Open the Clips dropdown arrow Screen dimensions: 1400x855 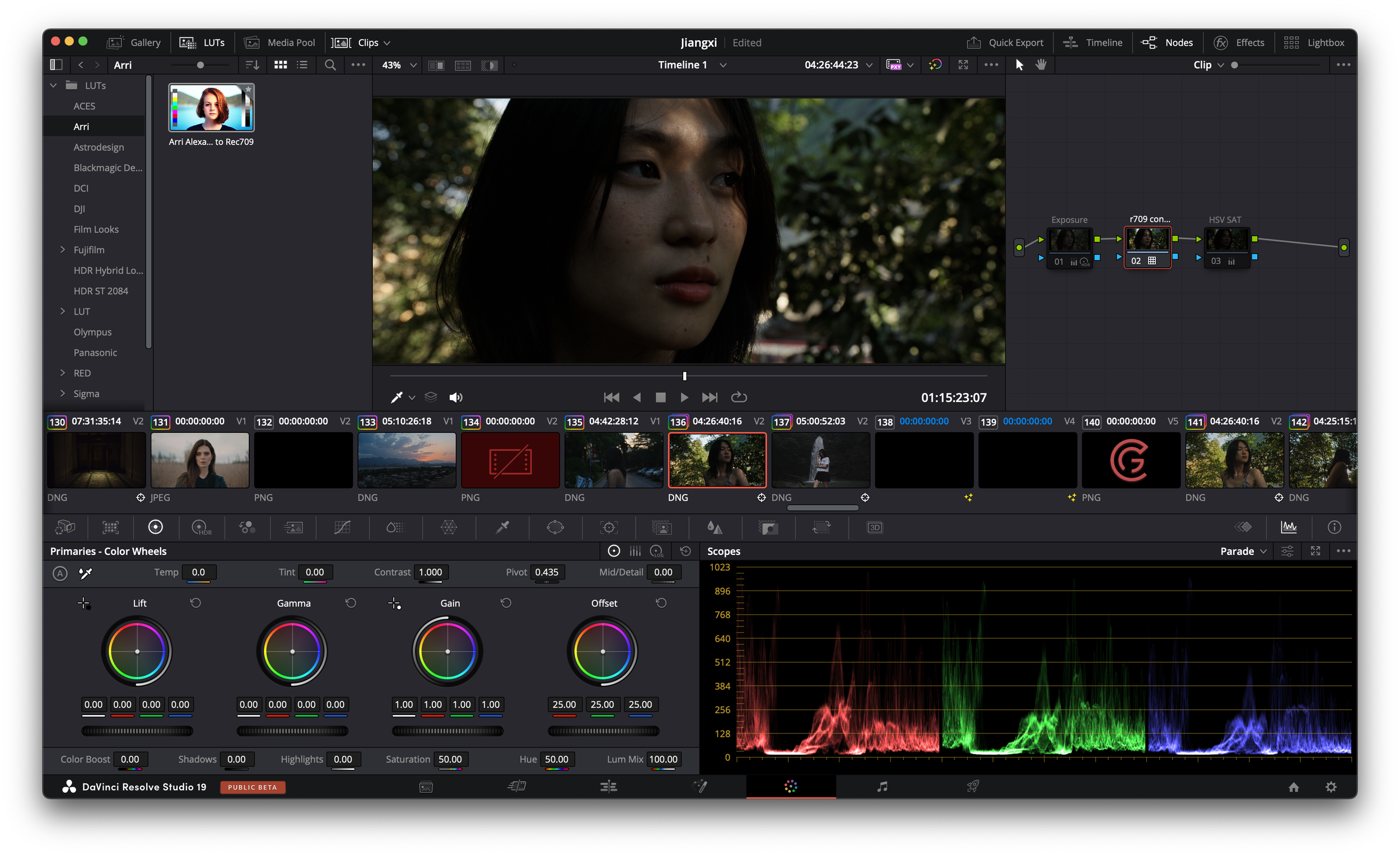[x=387, y=43]
